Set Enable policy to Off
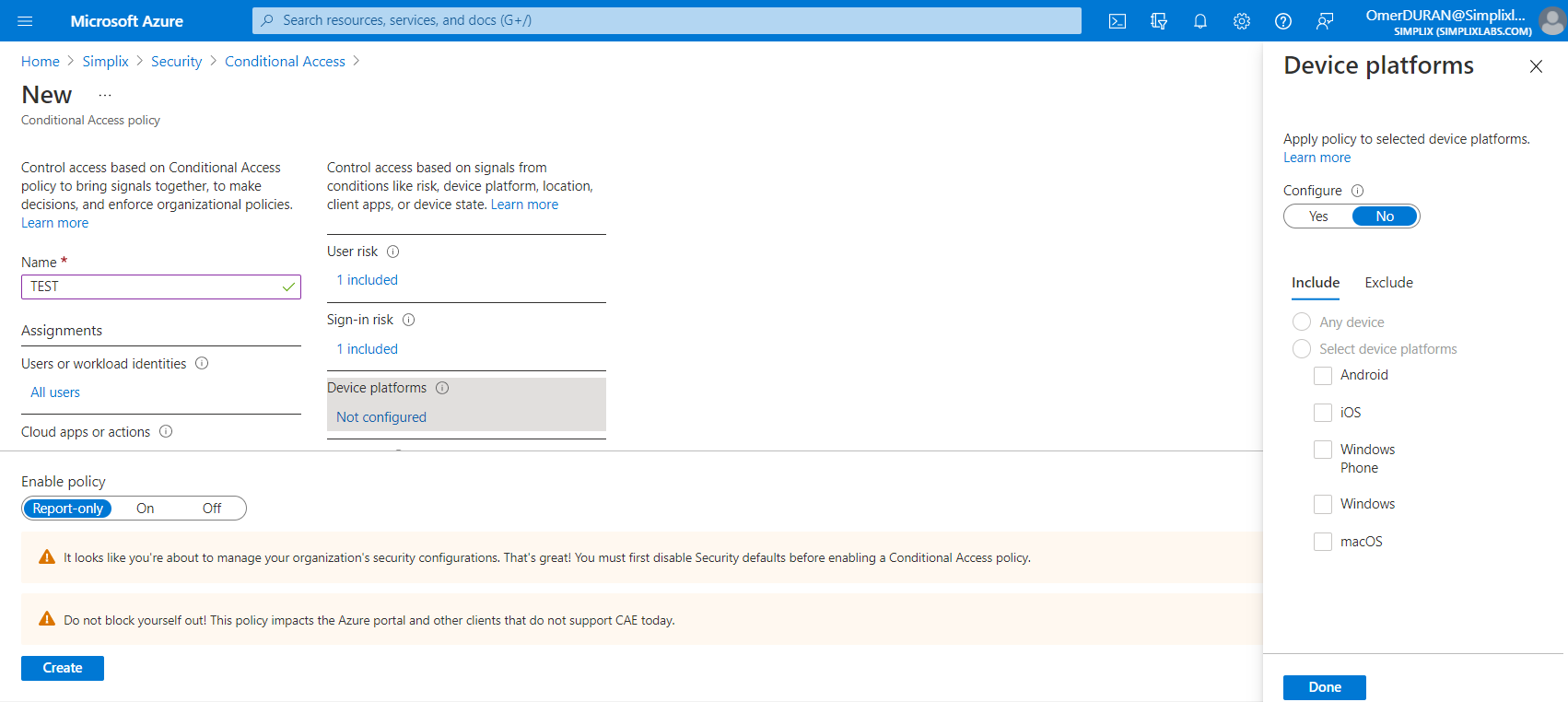Viewport: 1568px width, 702px height. pos(212,509)
